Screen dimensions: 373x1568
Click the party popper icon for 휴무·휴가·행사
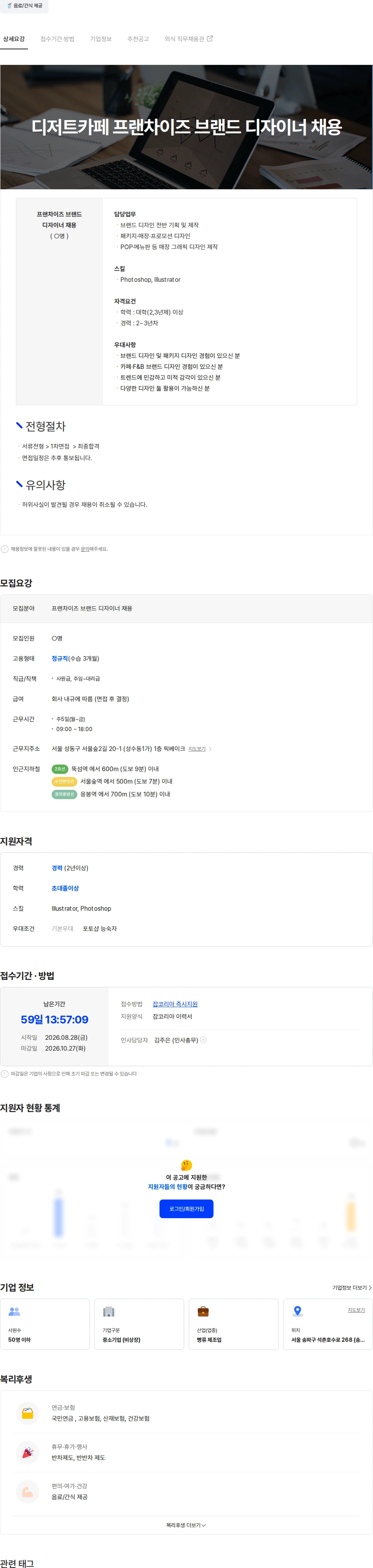(27, 1453)
